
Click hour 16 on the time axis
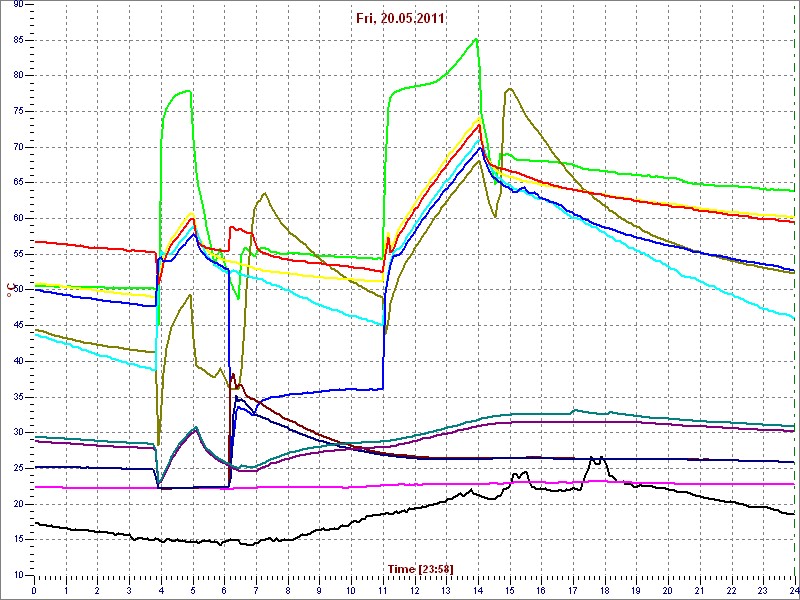[541, 588]
